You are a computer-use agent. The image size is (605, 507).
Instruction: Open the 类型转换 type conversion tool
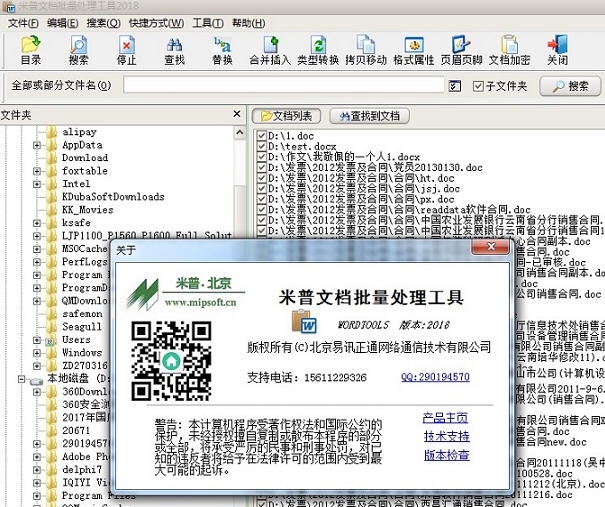point(318,50)
